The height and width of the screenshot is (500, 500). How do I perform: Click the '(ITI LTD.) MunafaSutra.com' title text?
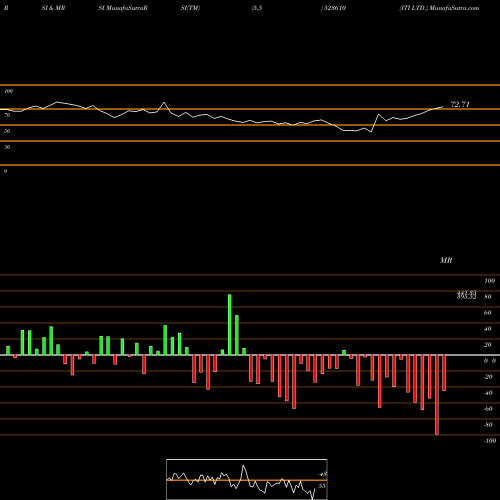click(x=439, y=8)
